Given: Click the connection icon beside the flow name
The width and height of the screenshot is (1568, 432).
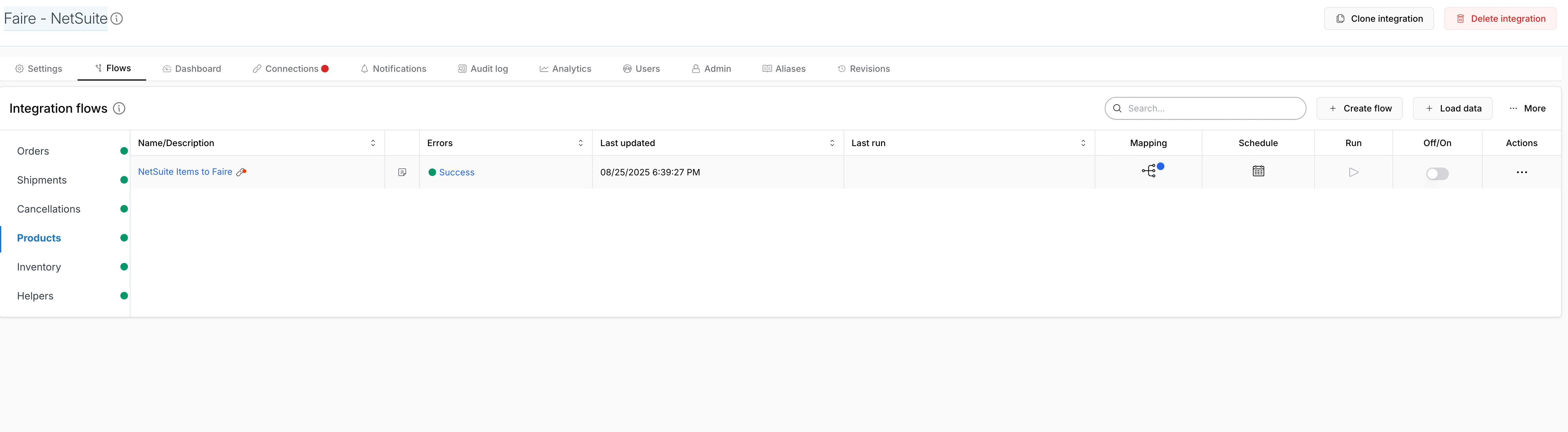Looking at the screenshot, I should point(241,172).
